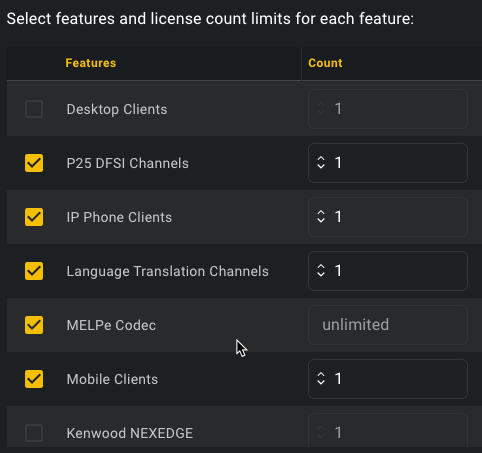The image size is (482, 453).
Task: Select the Desktop Clients row label
Action: [117, 109]
